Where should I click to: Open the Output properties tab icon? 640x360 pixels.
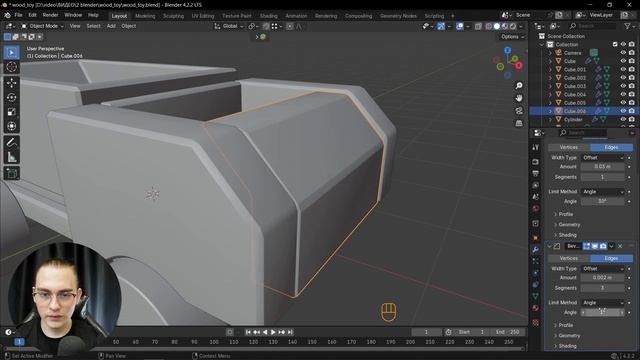pyautogui.click(x=536, y=174)
